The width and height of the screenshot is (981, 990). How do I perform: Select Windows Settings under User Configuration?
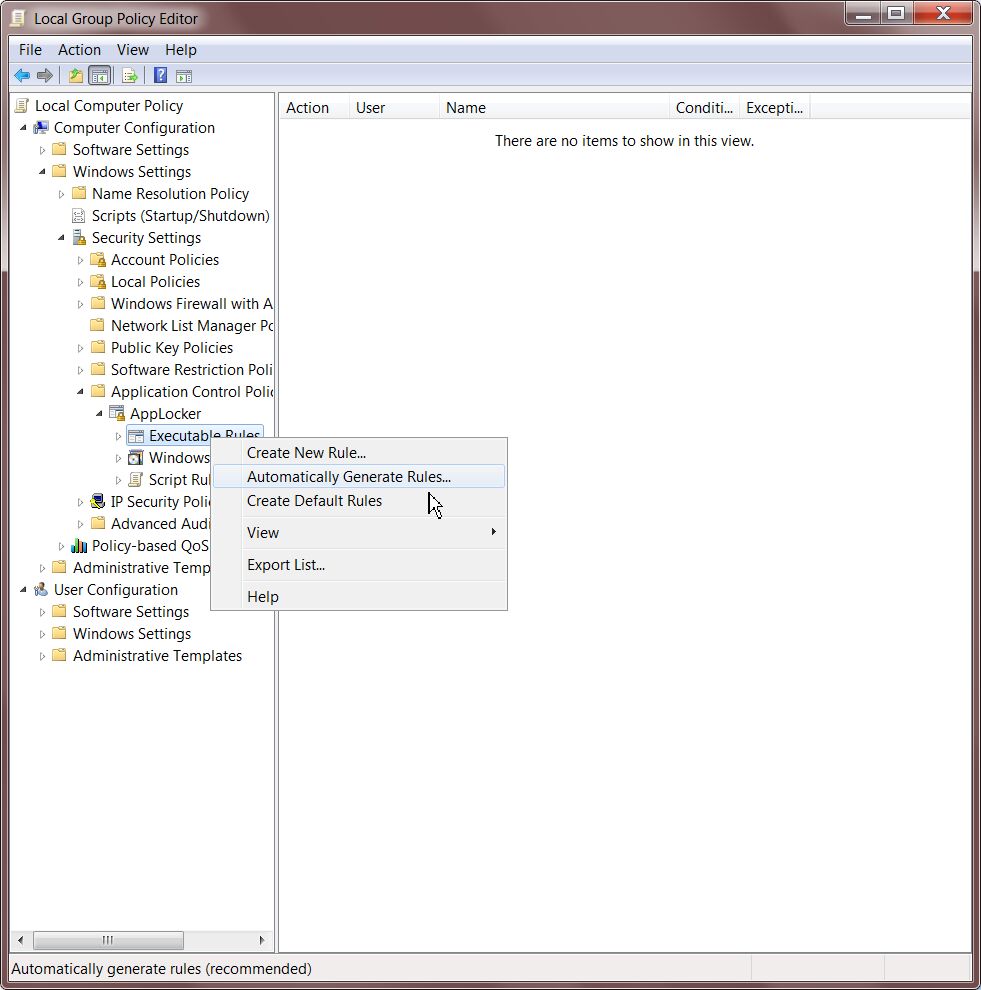point(132,634)
